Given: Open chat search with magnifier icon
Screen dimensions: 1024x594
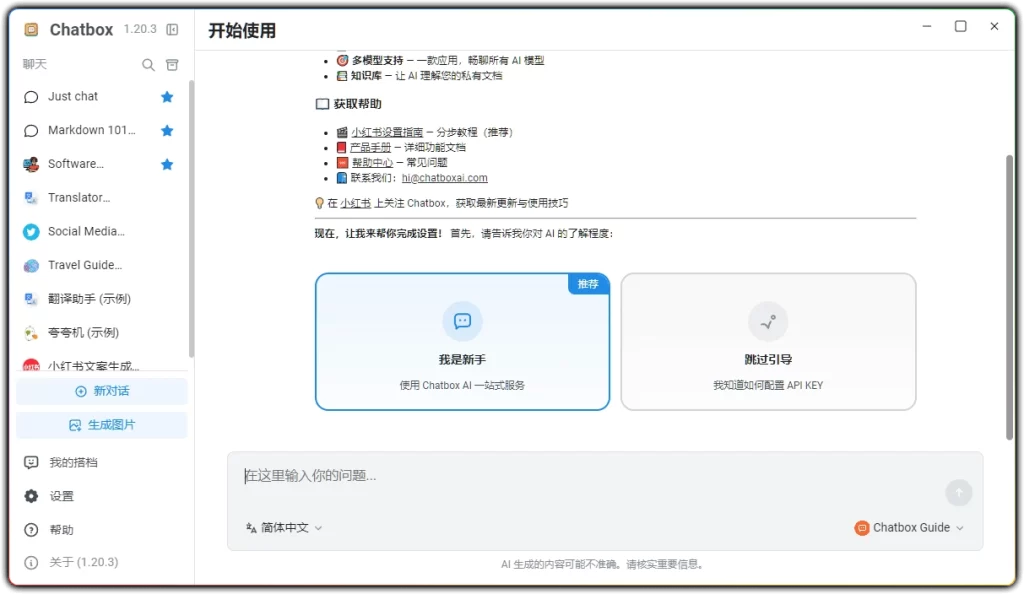Looking at the screenshot, I should [148, 65].
